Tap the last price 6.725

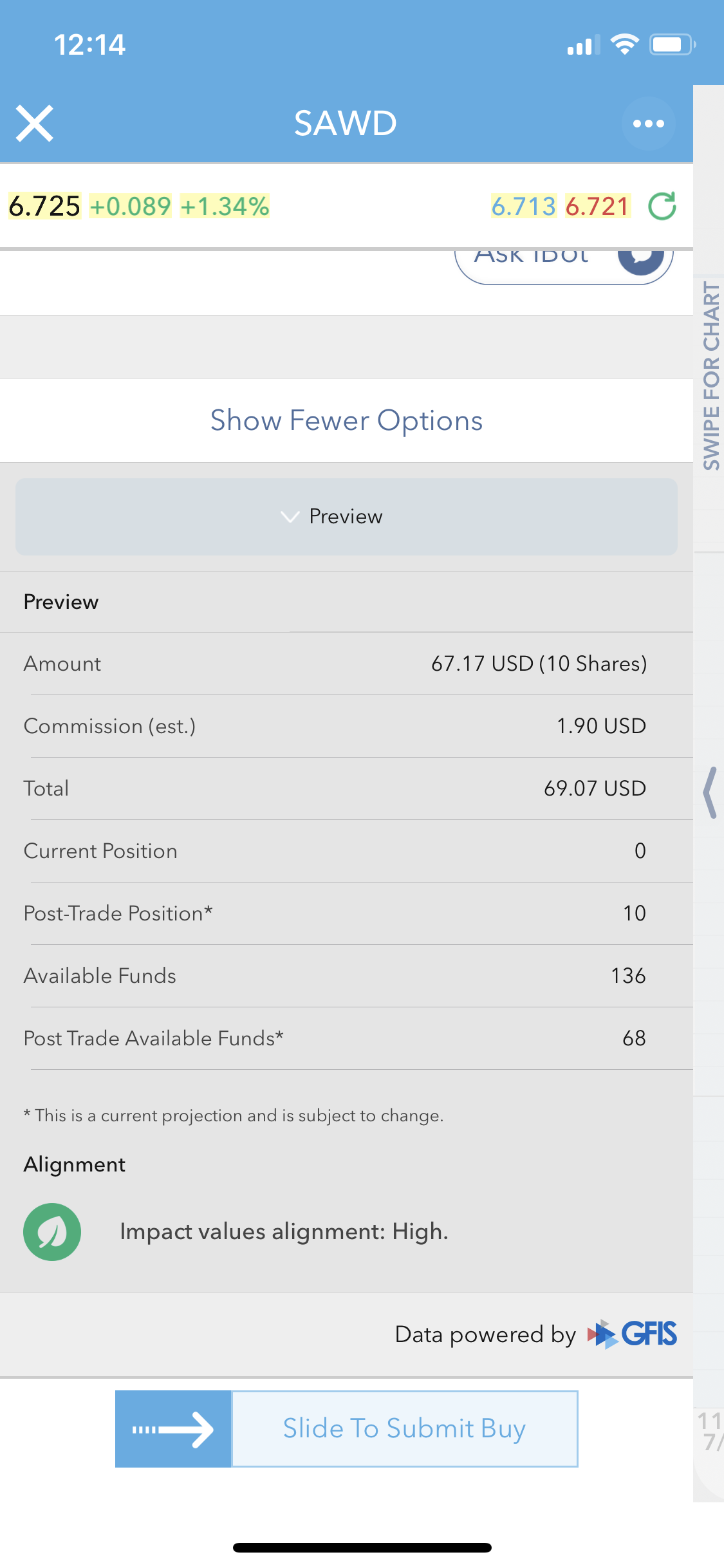[44, 206]
